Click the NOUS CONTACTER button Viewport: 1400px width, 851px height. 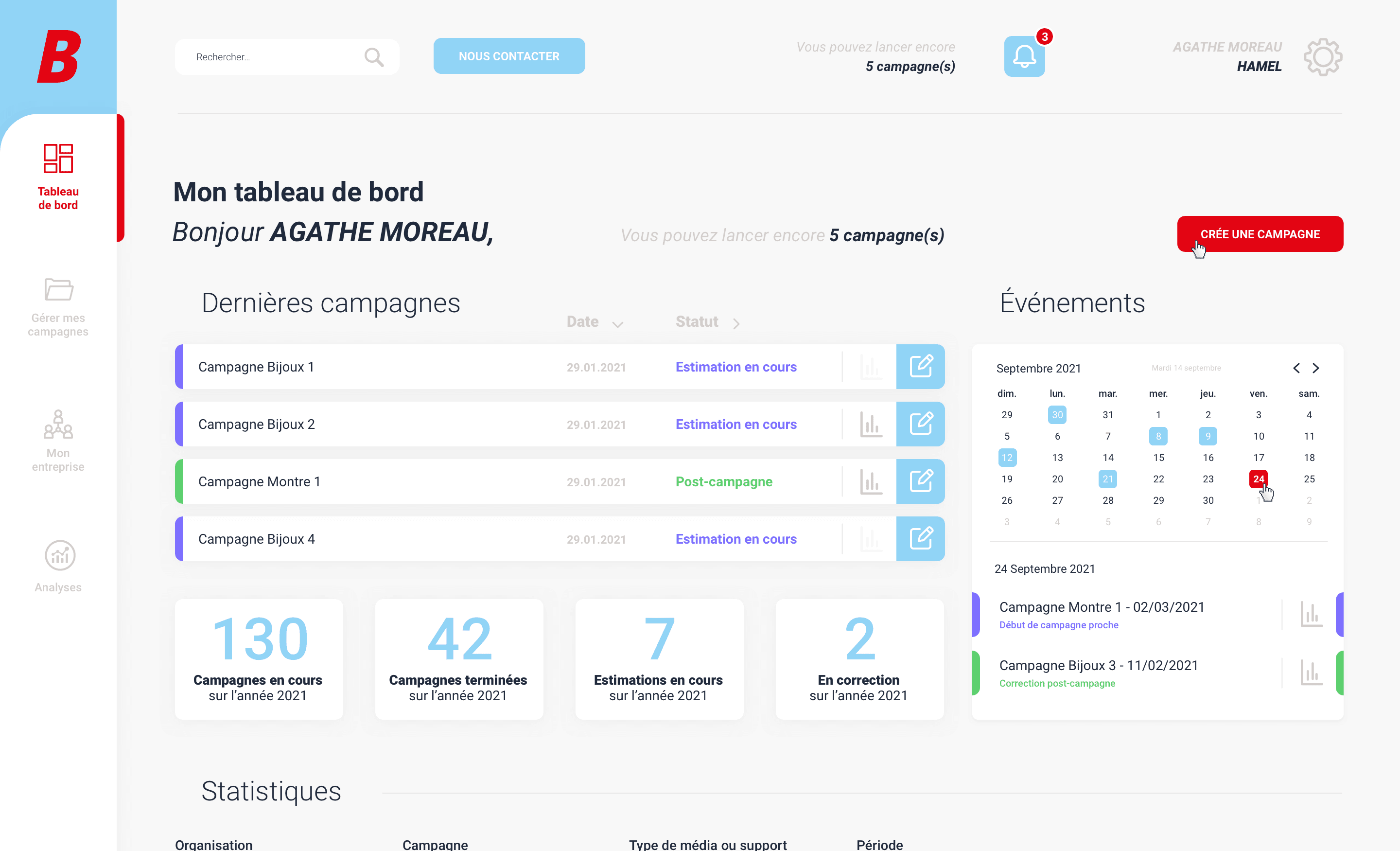508,56
